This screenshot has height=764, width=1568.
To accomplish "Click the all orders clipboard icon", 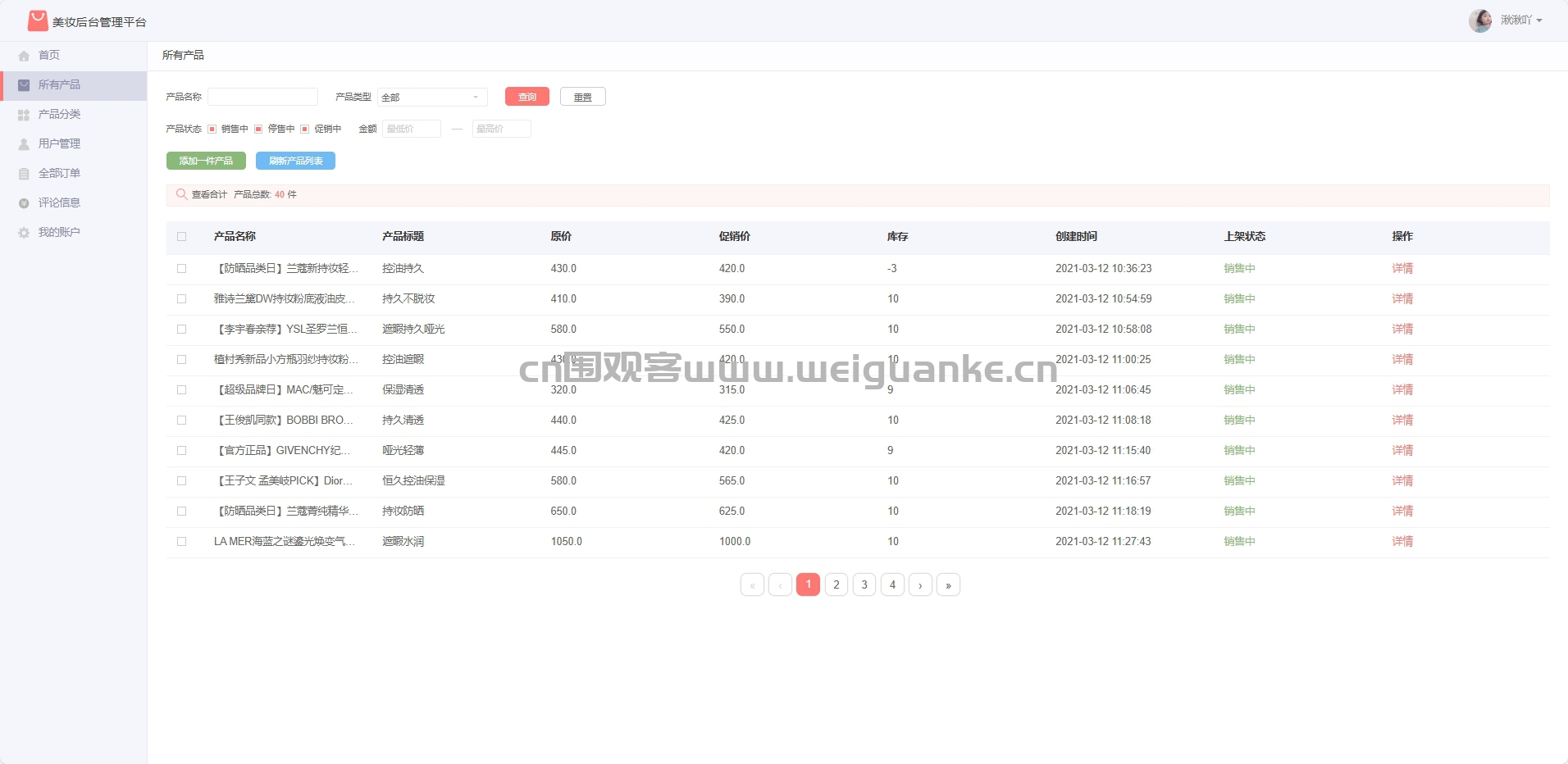I will point(24,174).
